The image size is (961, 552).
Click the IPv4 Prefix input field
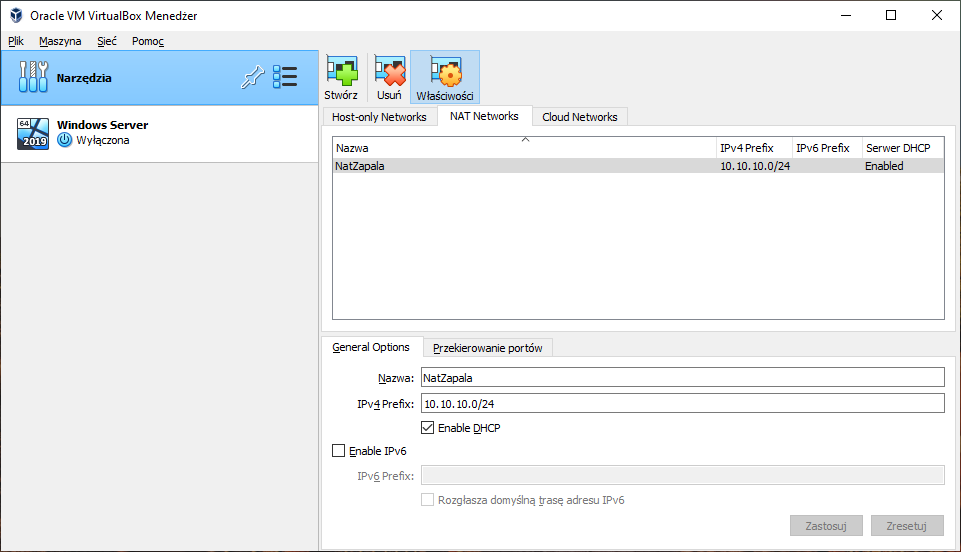point(683,403)
